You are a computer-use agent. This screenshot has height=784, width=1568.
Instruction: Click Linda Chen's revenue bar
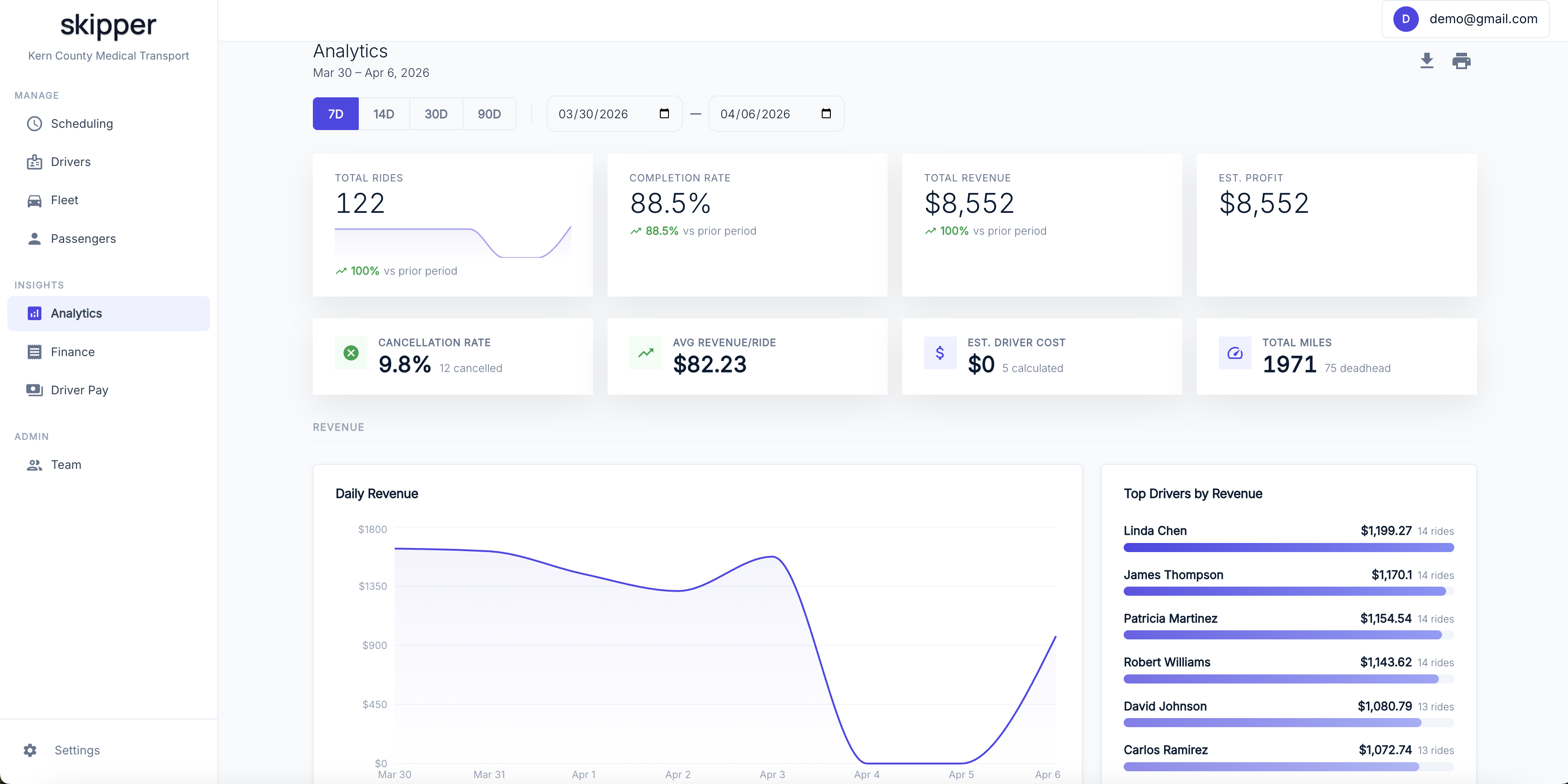point(1289,548)
